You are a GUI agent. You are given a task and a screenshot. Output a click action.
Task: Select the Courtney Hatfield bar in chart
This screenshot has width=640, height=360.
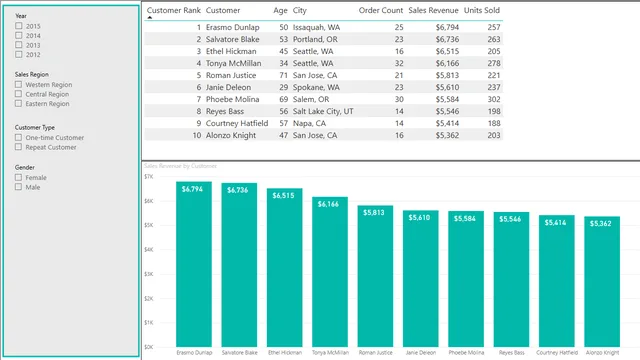556,281
